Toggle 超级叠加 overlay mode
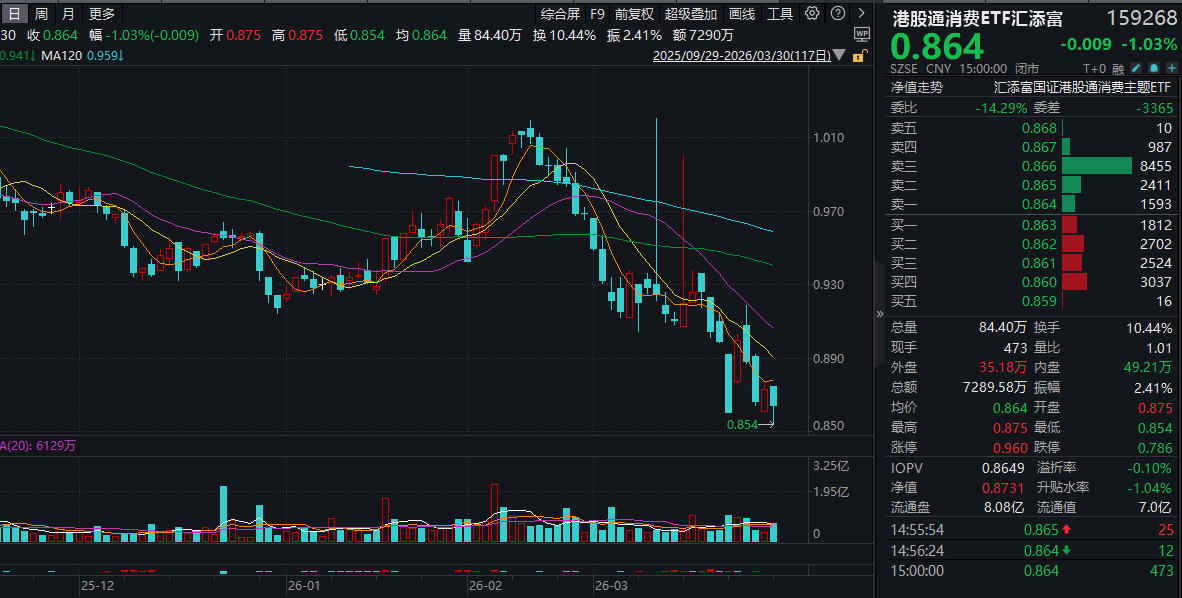 691,14
